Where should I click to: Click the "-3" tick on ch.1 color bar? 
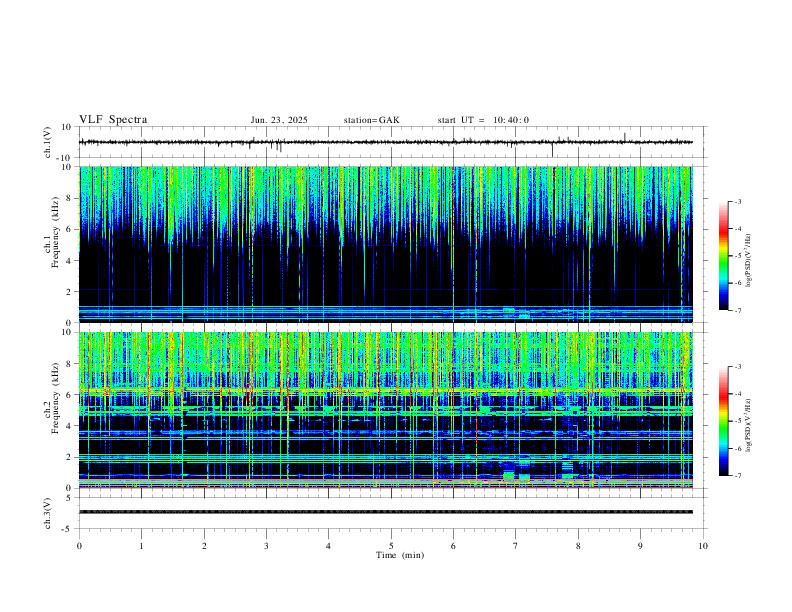[737, 201]
